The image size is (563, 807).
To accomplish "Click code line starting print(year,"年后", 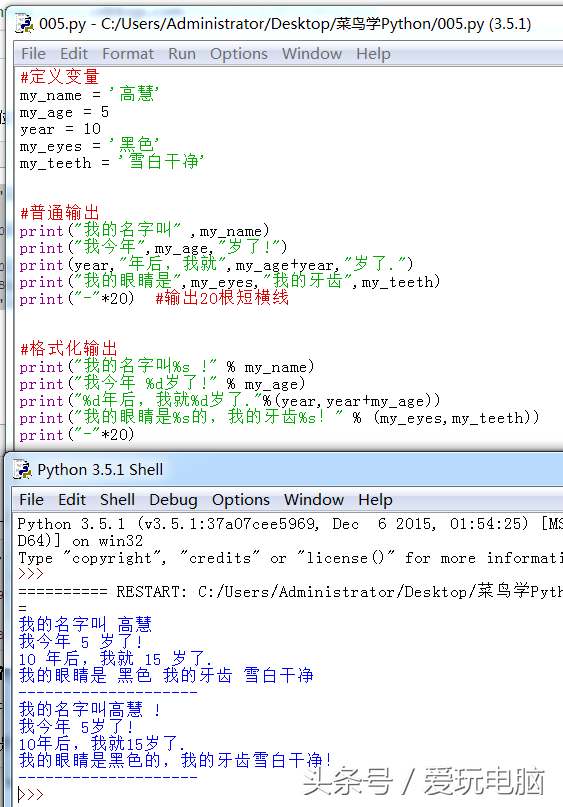I will tap(216, 264).
